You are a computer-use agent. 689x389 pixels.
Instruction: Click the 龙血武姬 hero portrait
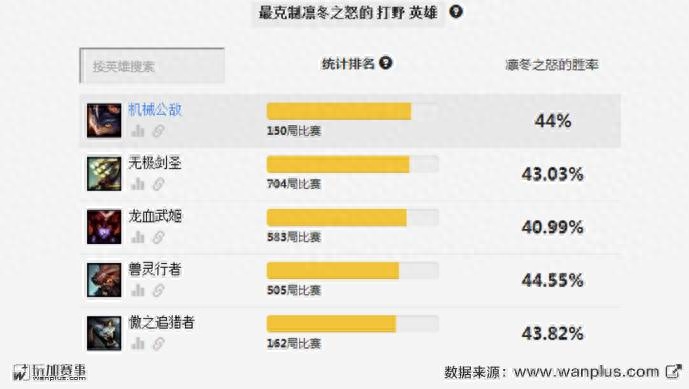(104, 227)
